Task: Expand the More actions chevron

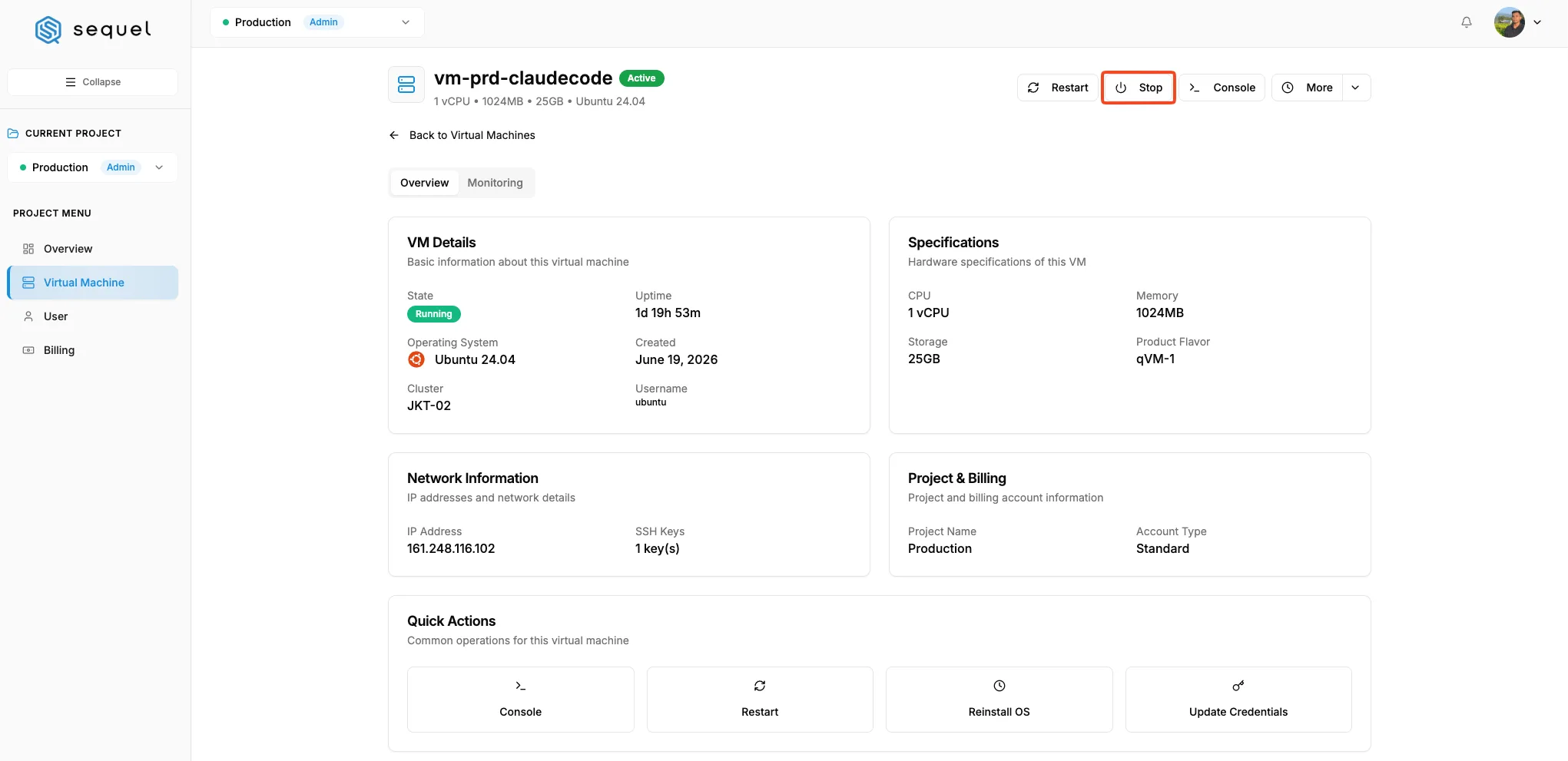Action: tap(1356, 88)
